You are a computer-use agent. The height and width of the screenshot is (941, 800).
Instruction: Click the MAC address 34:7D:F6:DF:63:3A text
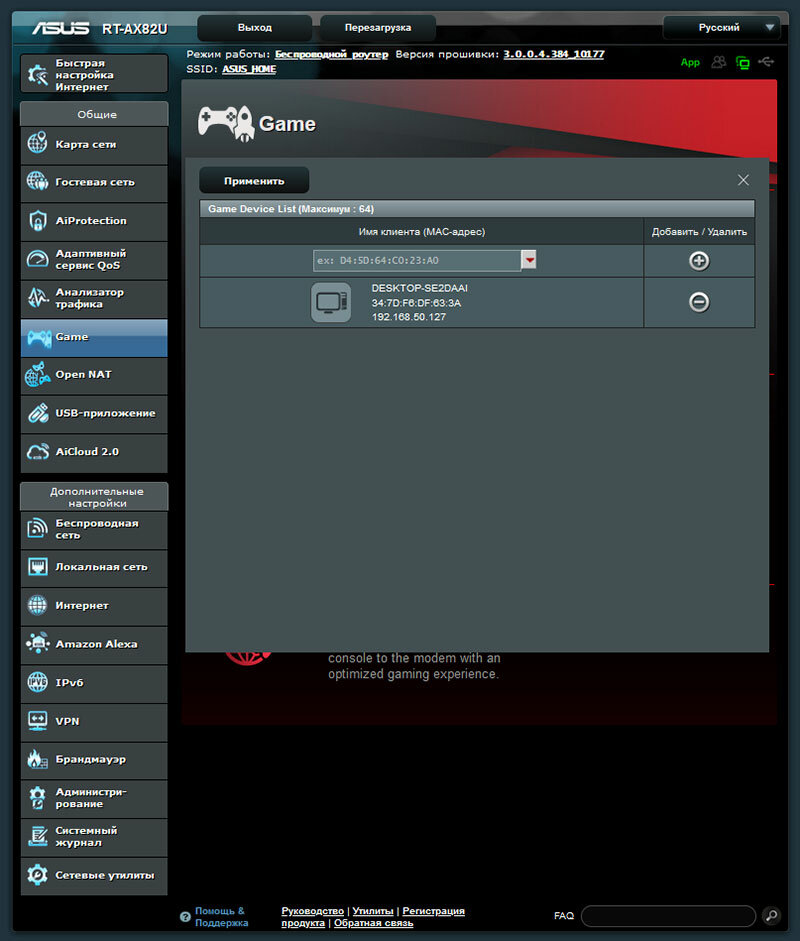[416, 303]
